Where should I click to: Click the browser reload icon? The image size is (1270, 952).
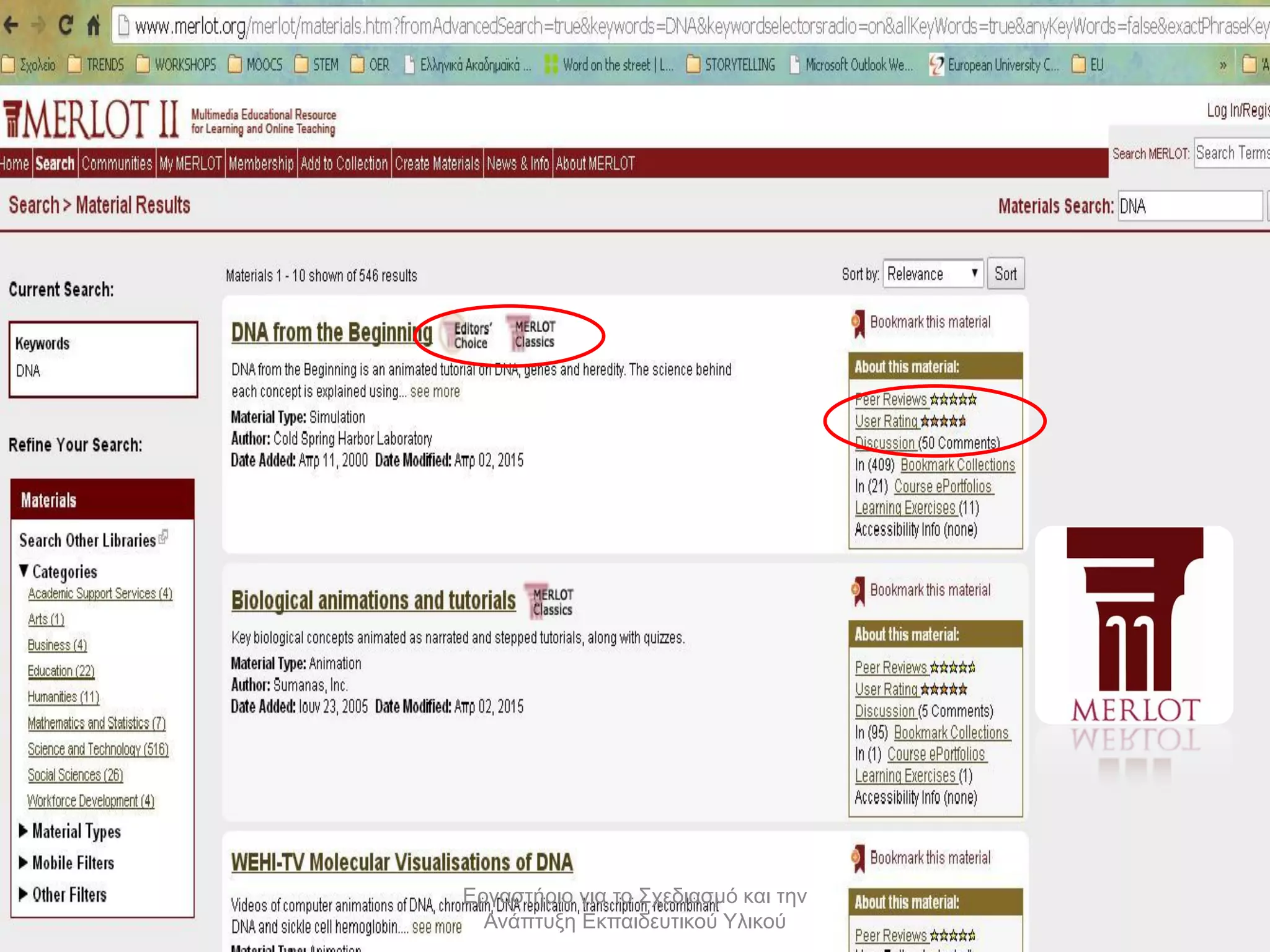point(65,25)
